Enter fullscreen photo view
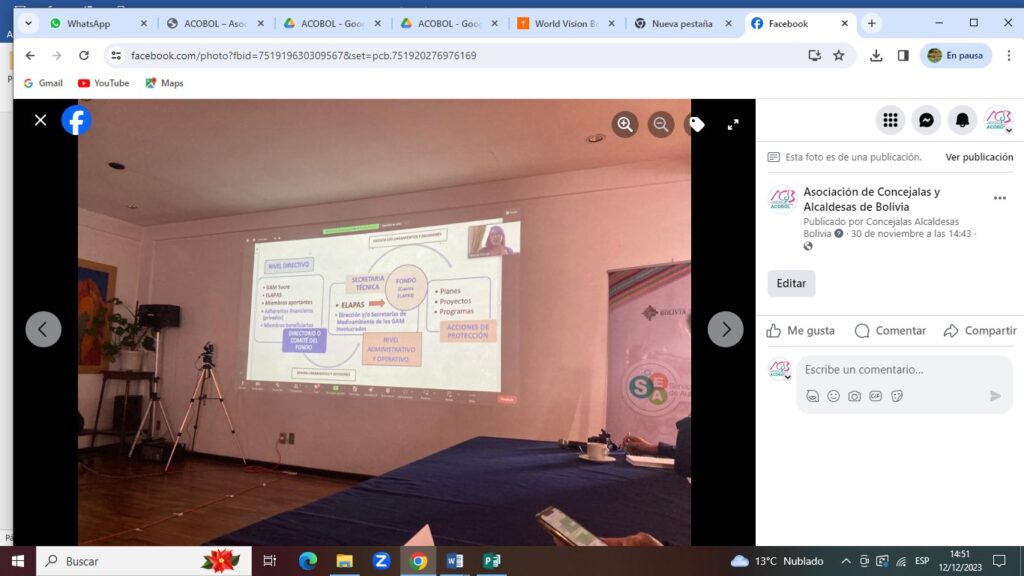This screenshot has height=576, width=1024. click(x=733, y=124)
